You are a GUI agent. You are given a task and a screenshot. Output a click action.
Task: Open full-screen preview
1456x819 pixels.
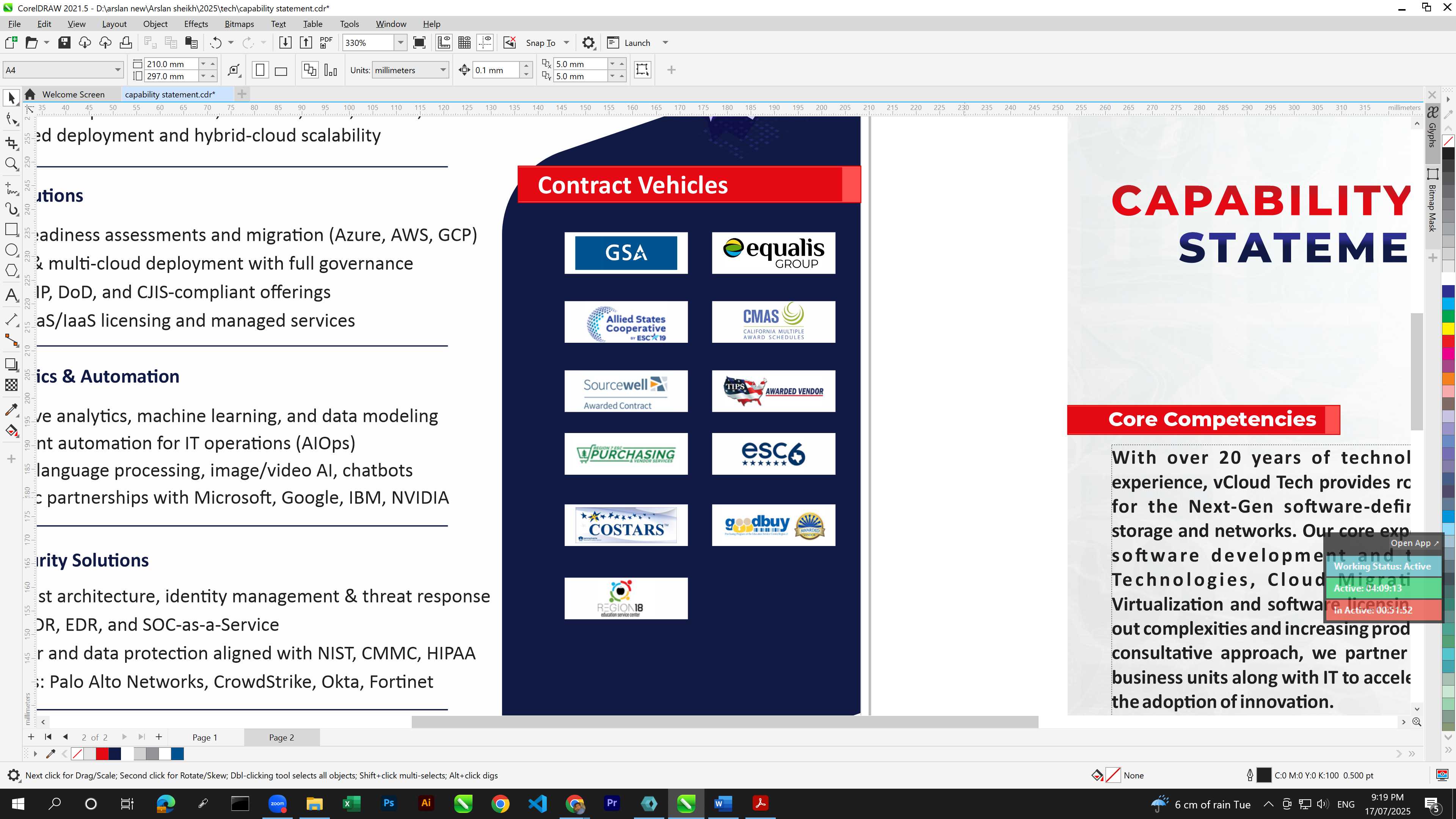pos(419,42)
